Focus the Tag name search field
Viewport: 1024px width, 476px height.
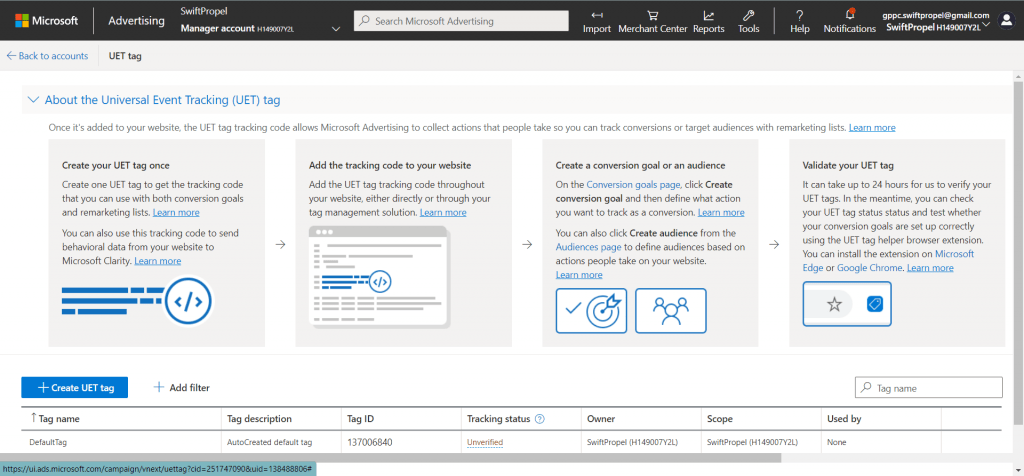pyautogui.click(x=928, y=388)
